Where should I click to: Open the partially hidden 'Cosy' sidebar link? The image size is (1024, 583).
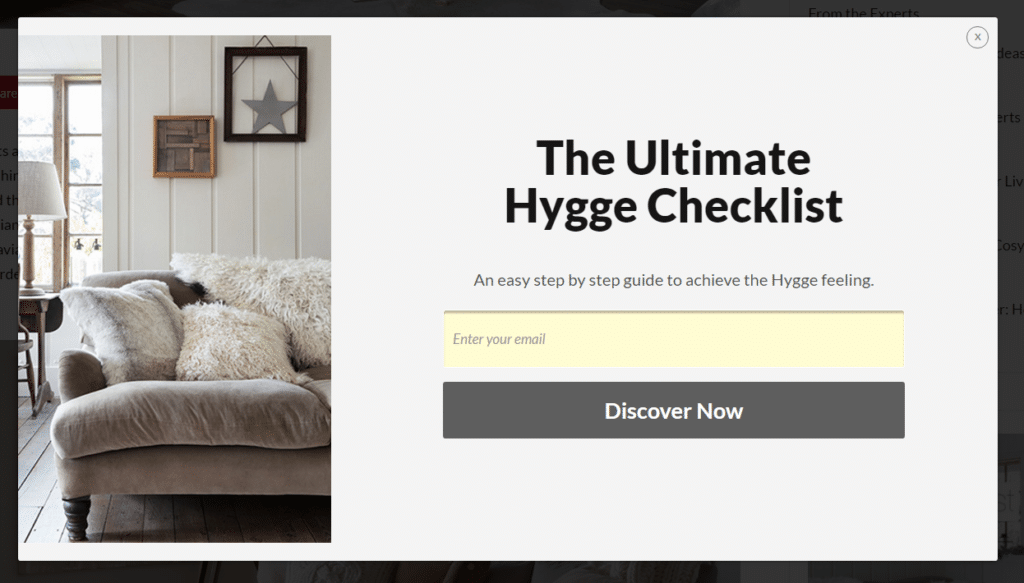tap(1010, 245)
